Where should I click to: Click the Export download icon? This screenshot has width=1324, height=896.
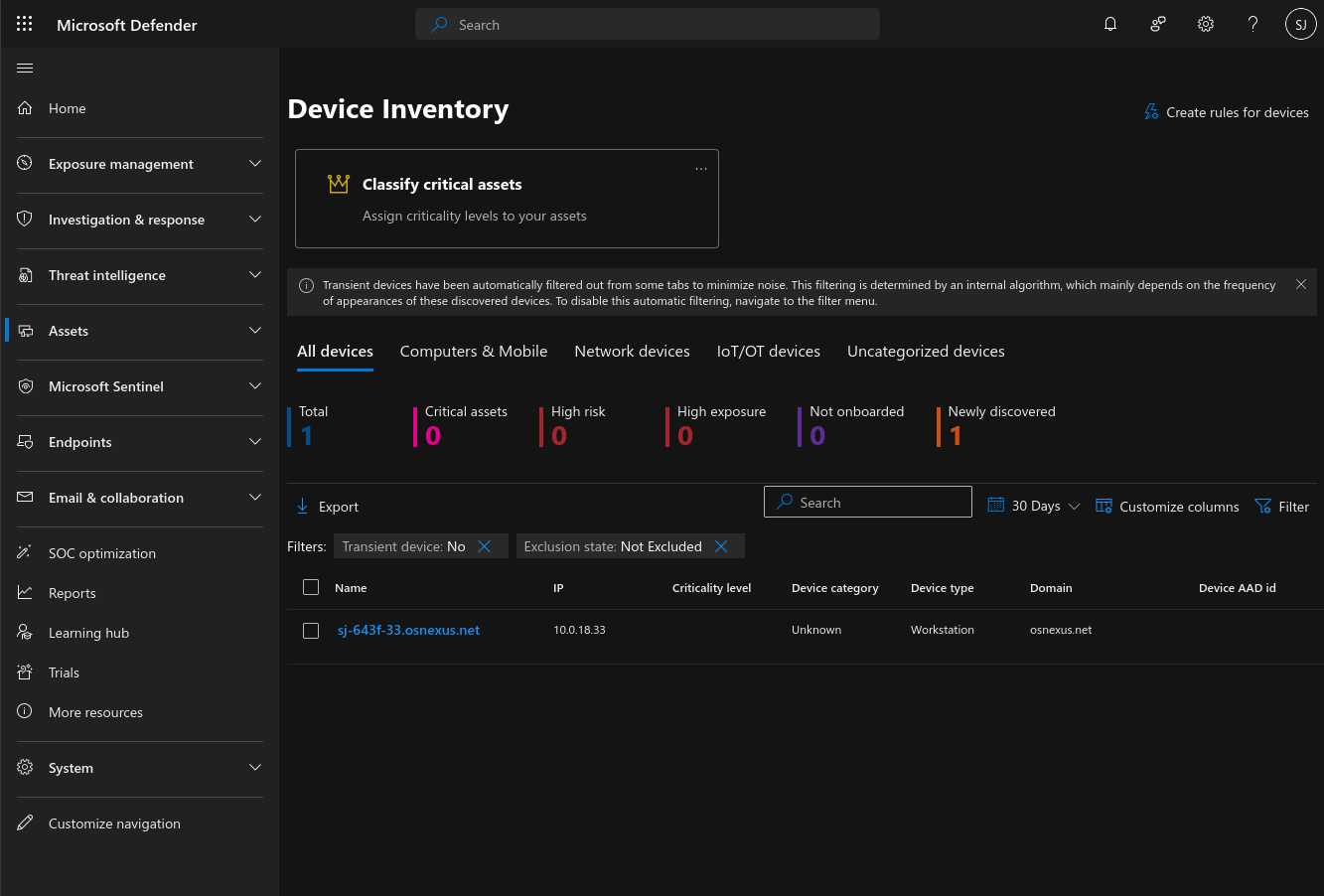303,507
